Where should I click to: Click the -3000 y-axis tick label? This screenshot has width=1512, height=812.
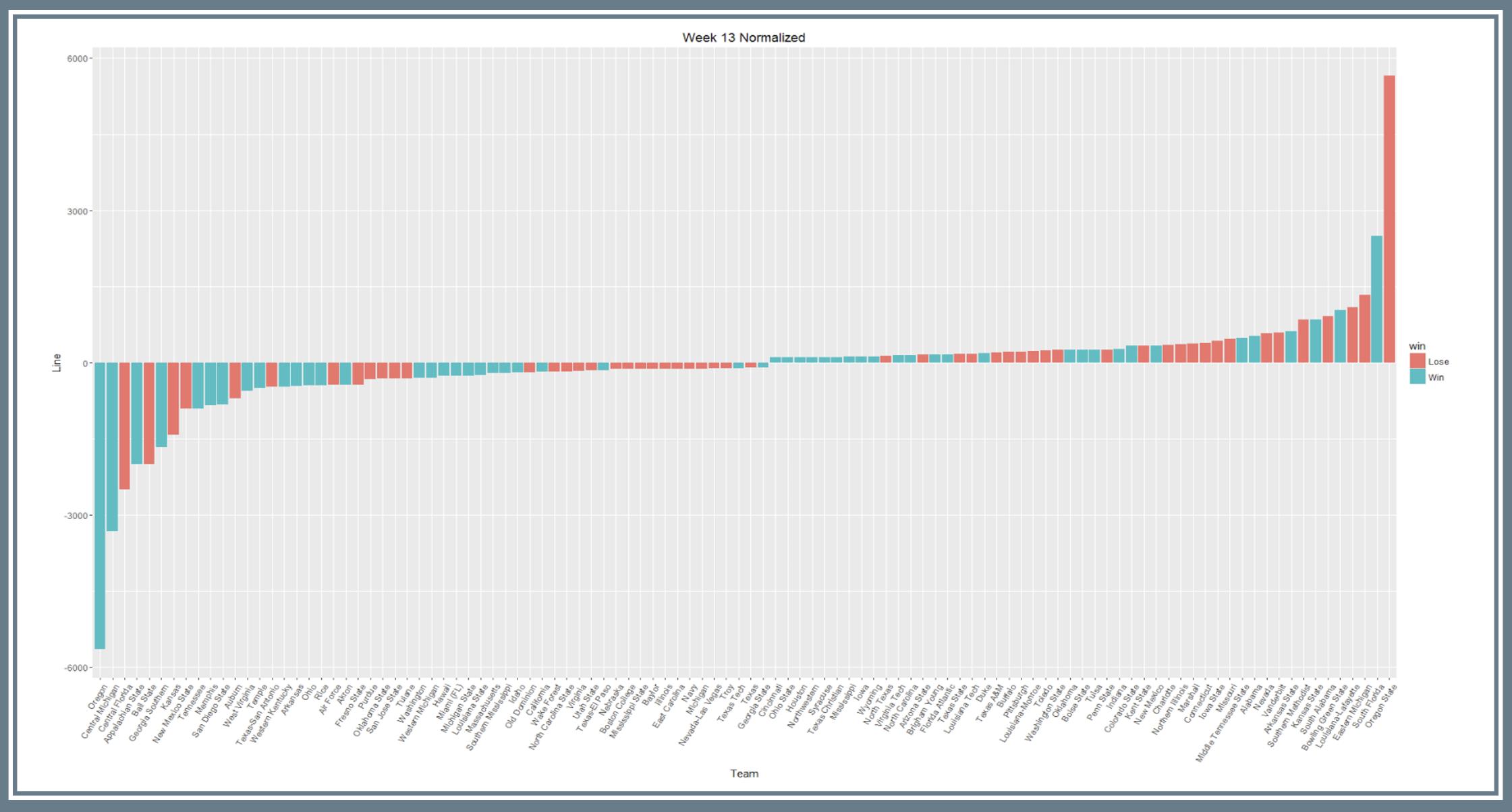pos(76,516)
